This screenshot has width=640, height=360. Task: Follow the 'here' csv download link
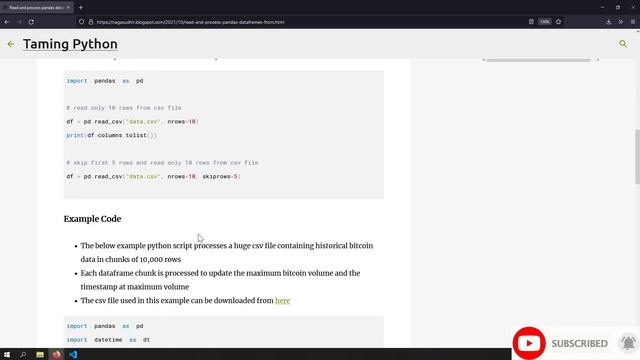click(282, 300)
